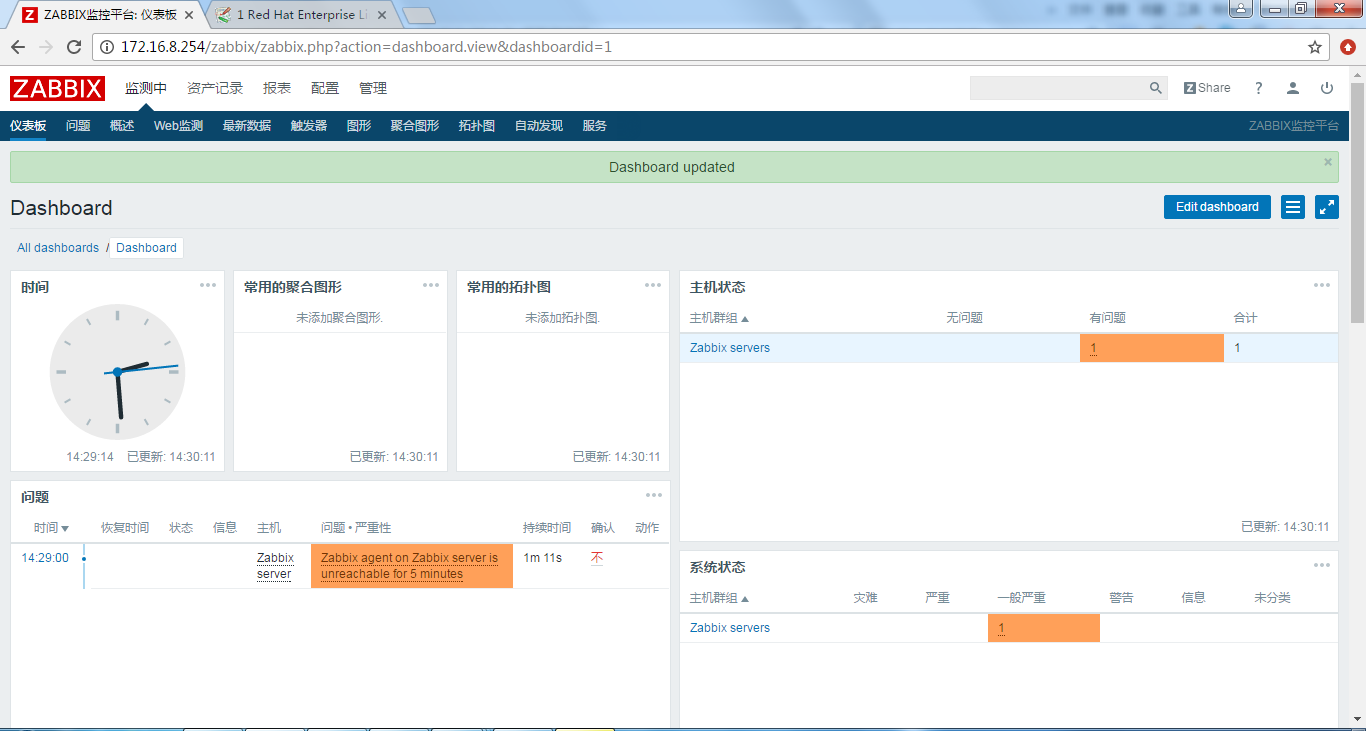The height and width of the screenshot is (731, 1366).
Task: View site information icon in address bar
Action: (107, 47)
